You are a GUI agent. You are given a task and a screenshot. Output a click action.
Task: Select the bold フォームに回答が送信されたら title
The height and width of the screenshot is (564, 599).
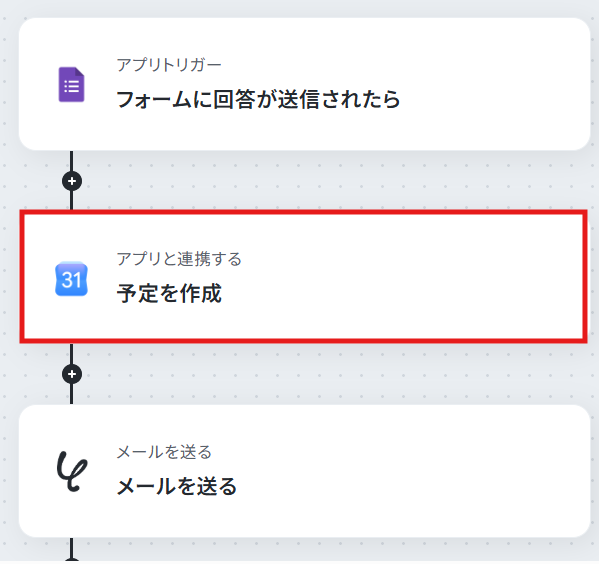point(258,99)
